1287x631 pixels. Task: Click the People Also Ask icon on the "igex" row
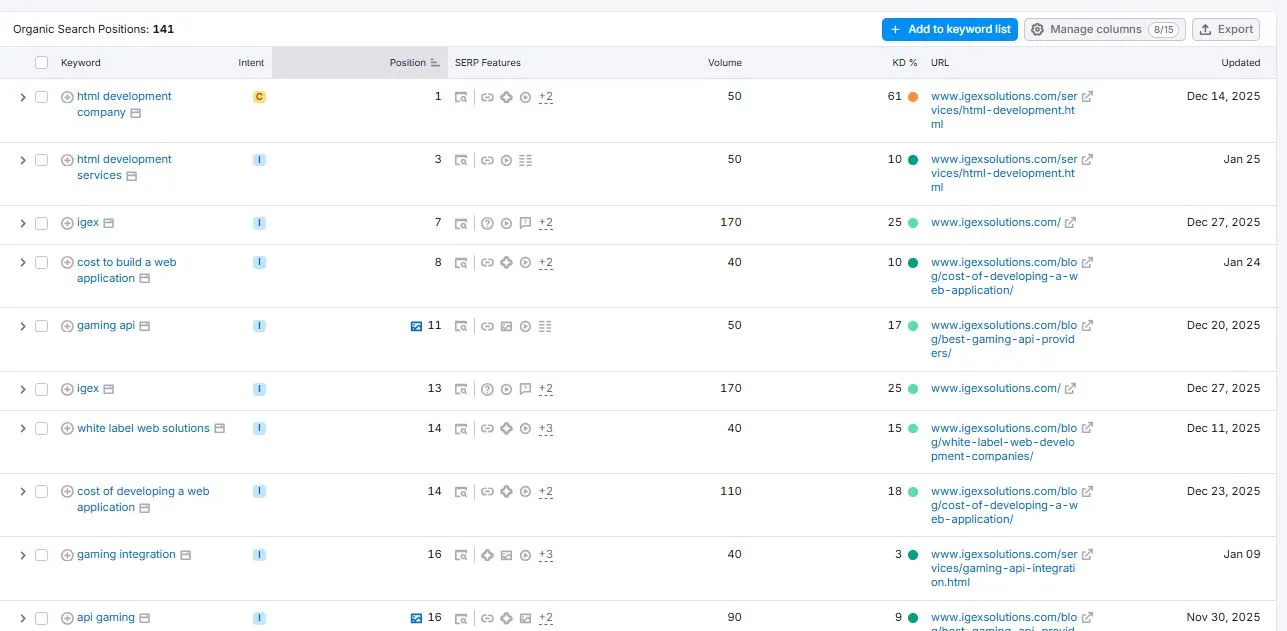point(487,222)
